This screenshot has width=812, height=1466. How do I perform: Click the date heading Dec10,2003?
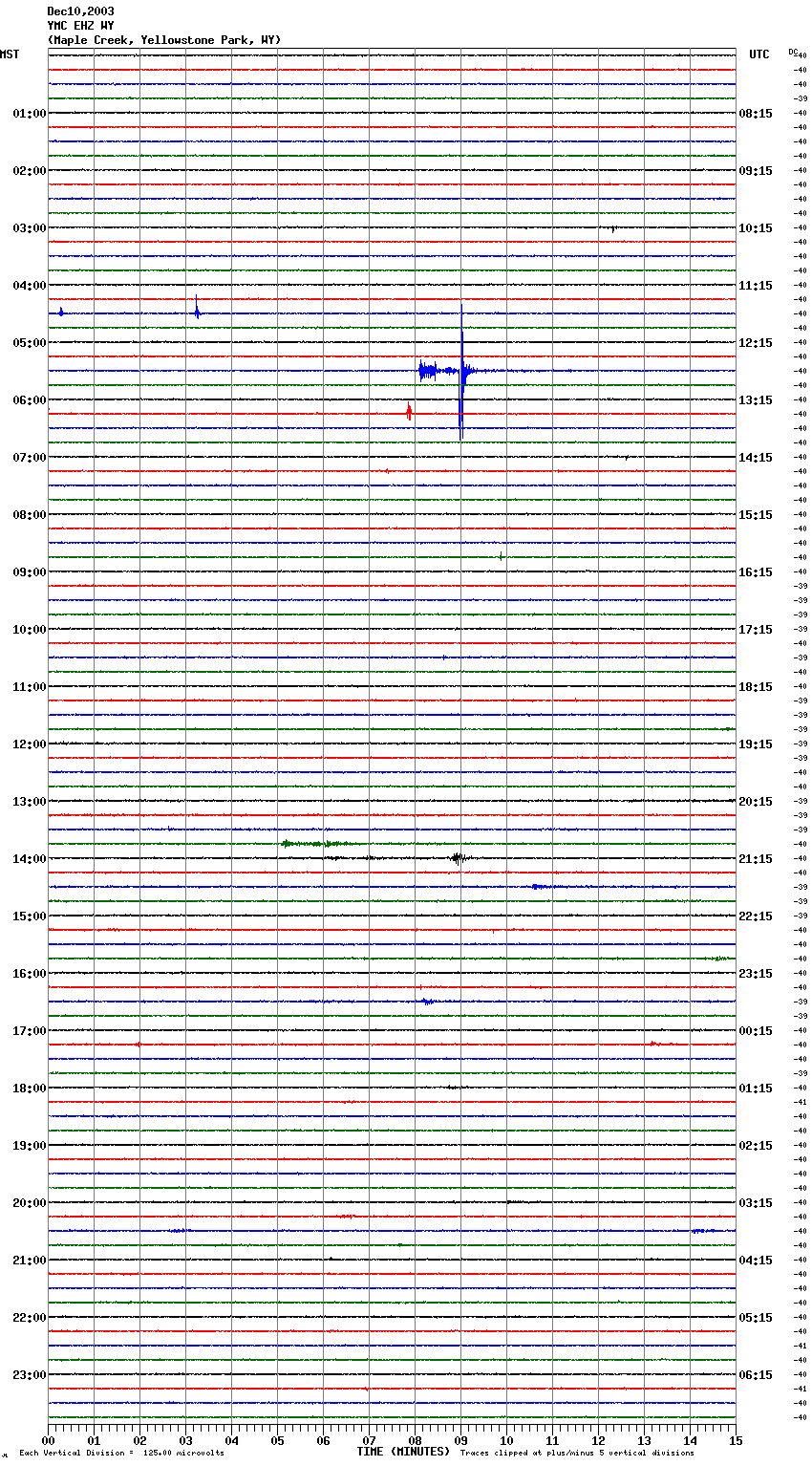tap(80, 11)
